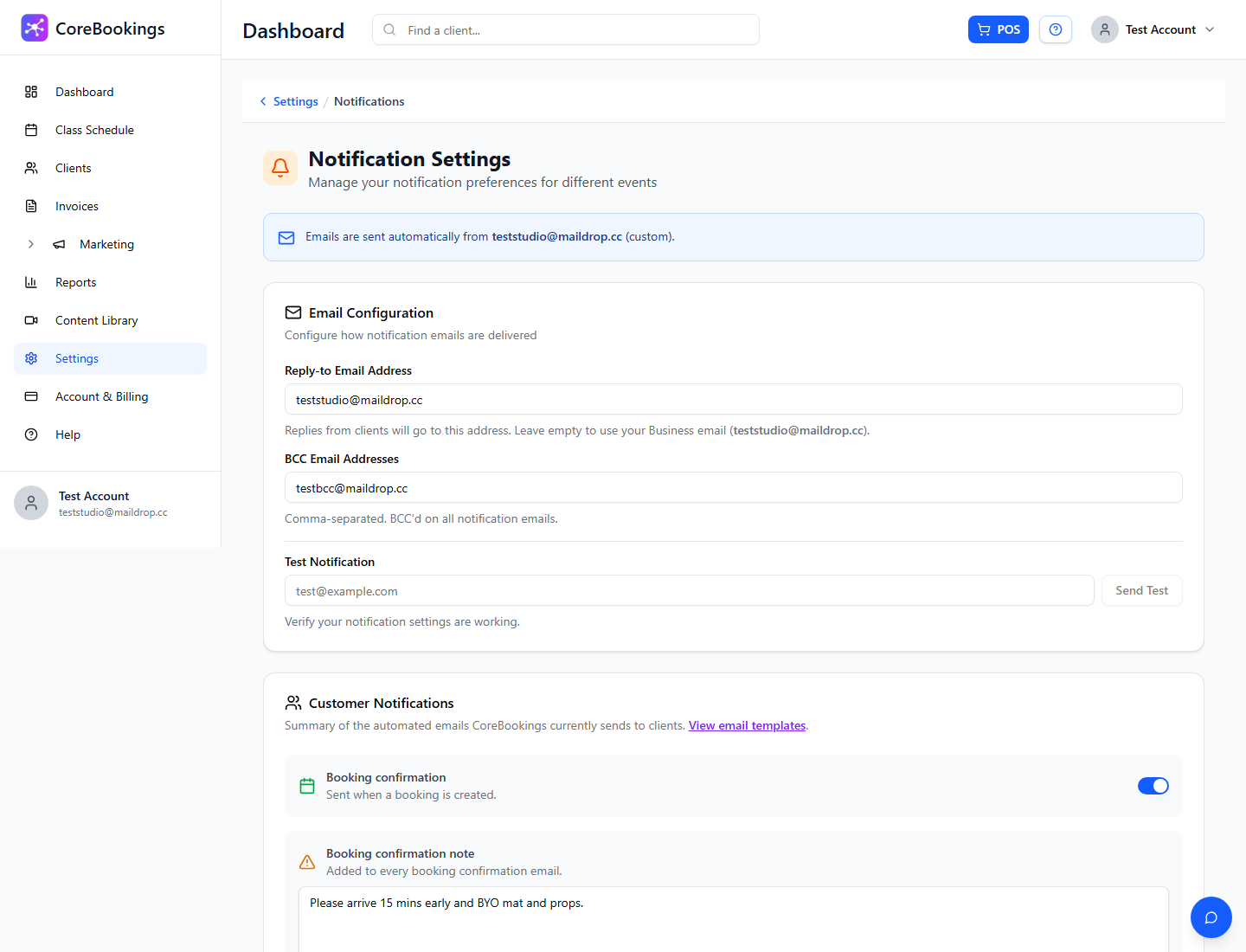Open the chat bubble support widget
Viewport: 1246px width, 952px height.
1211,917
